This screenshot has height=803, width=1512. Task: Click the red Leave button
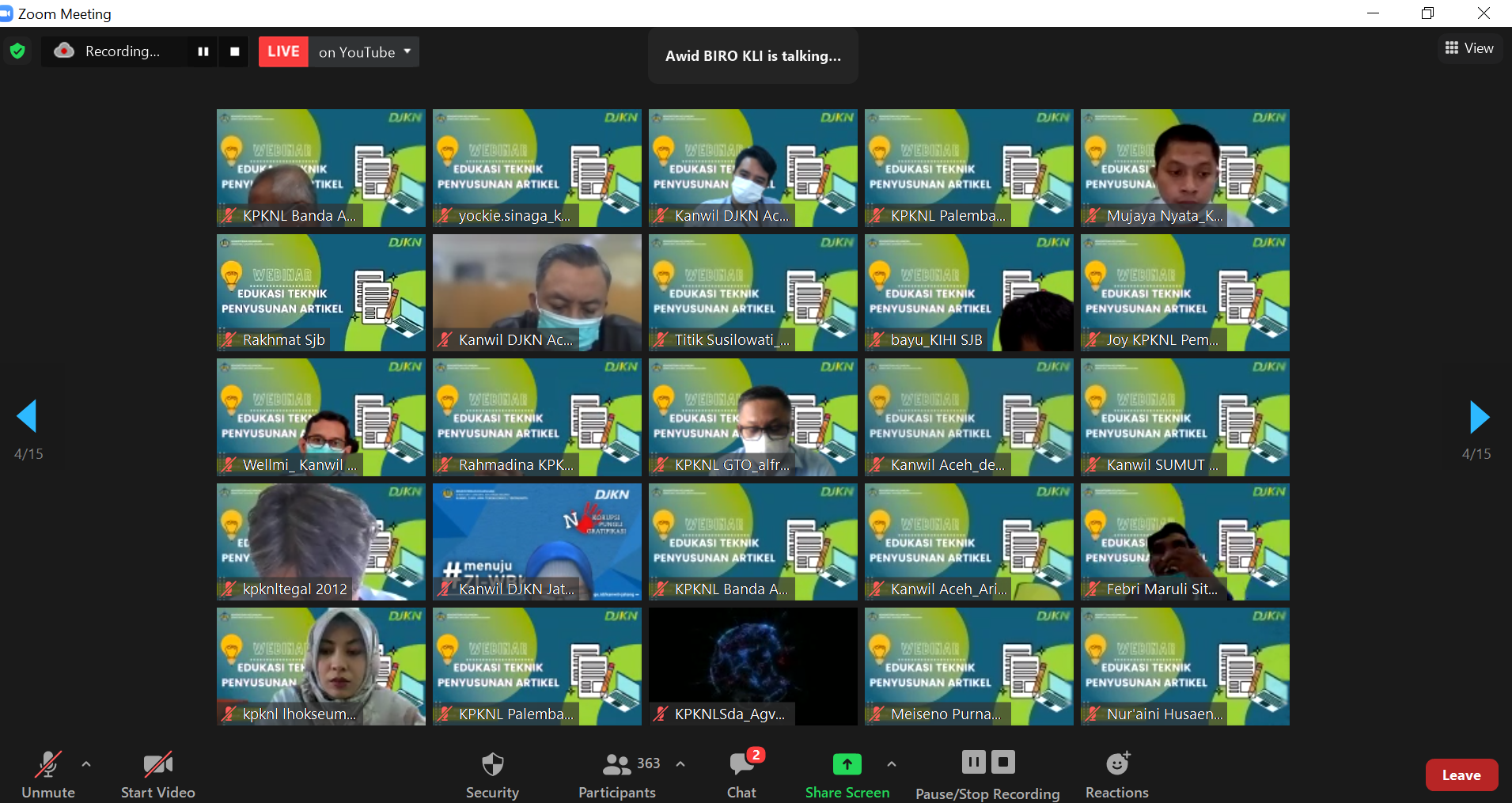(x=1461, y=775)
